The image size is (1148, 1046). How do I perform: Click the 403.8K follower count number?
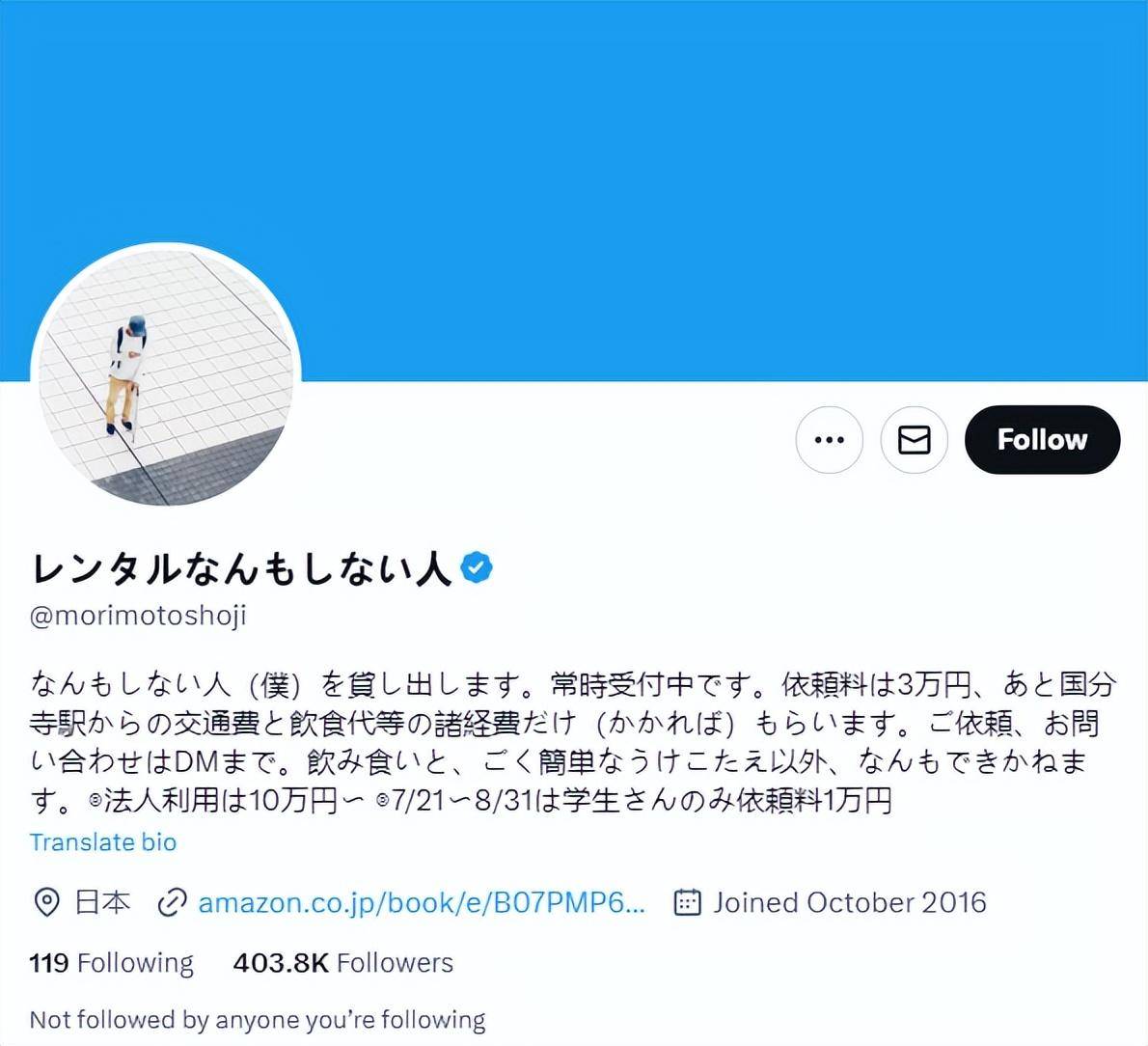tap(281, 962)
